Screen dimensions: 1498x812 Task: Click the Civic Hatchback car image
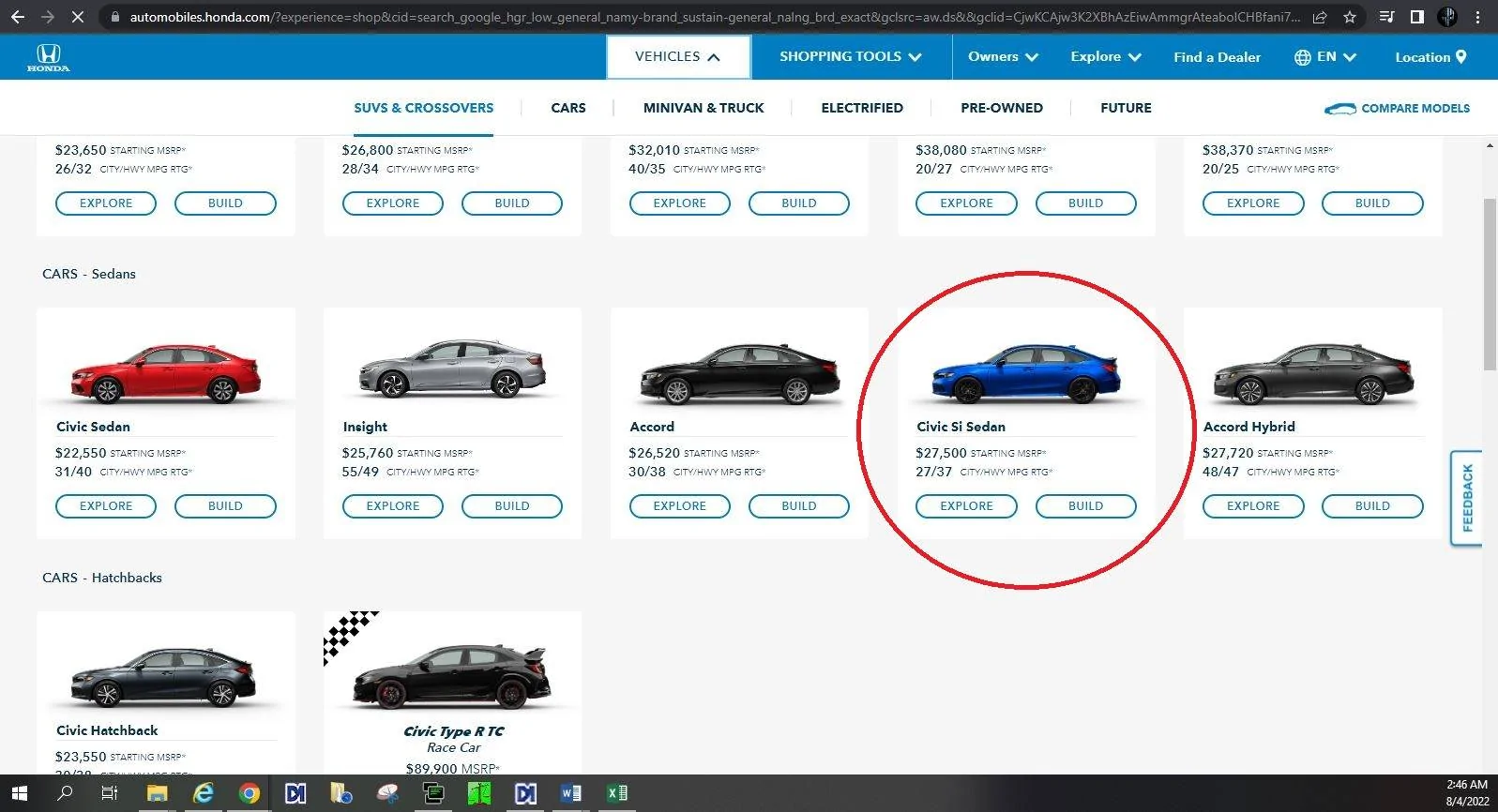coord(163,676)
